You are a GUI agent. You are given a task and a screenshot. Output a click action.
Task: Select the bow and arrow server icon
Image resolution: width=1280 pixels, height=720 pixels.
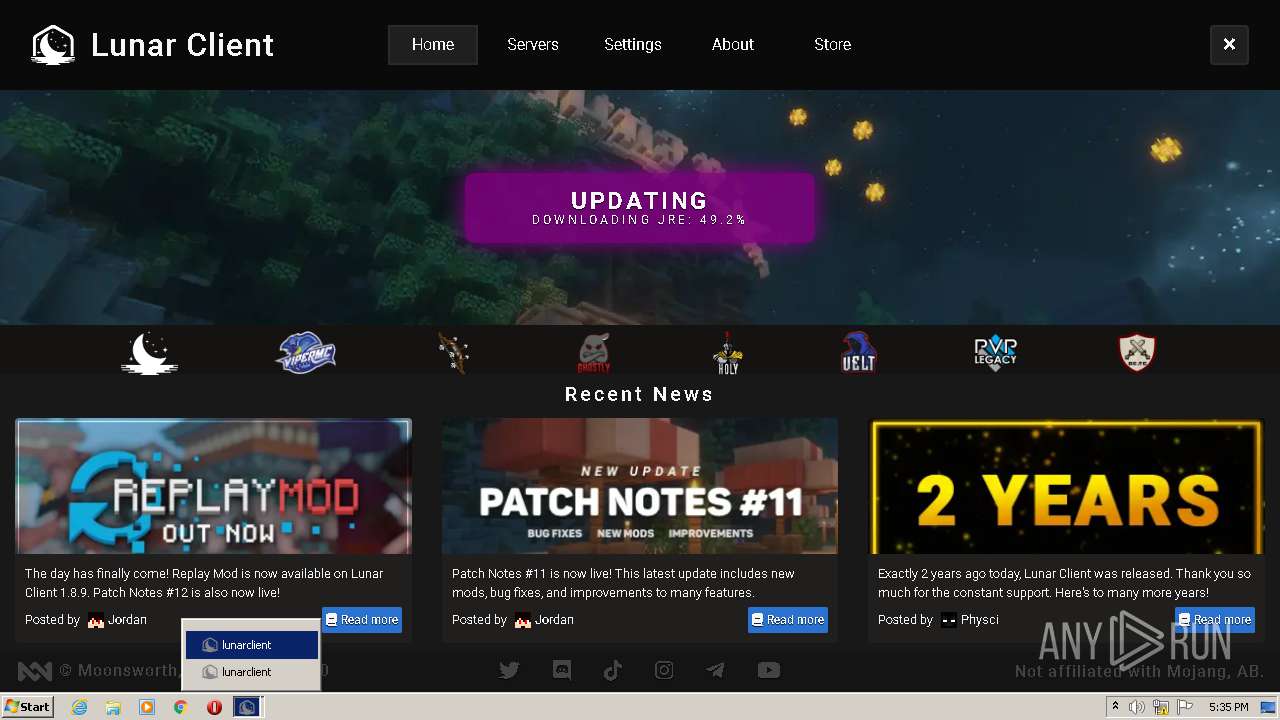click(x=453, y=353)
